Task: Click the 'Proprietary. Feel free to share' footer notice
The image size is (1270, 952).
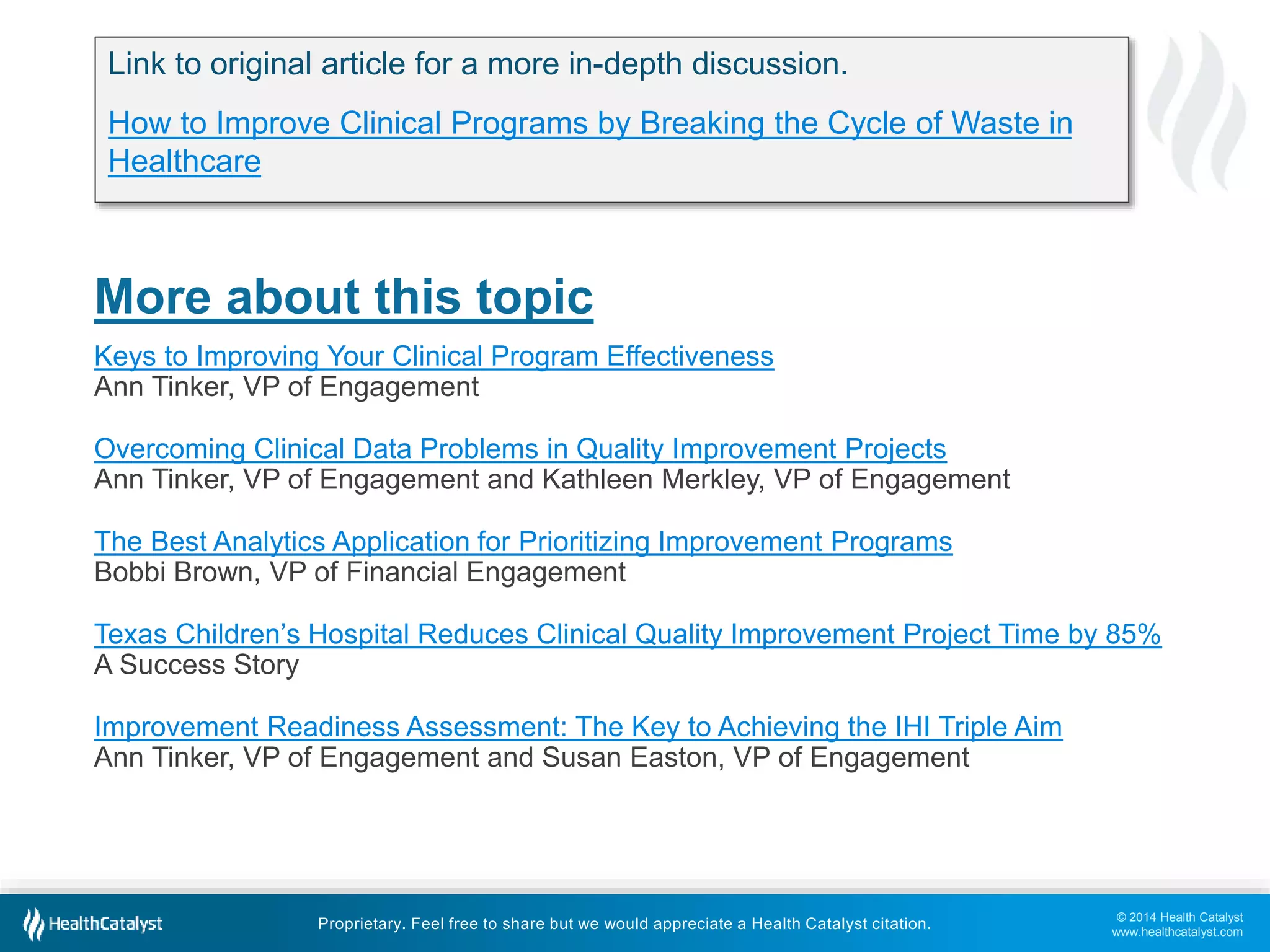Action: [x=624, y=924]
